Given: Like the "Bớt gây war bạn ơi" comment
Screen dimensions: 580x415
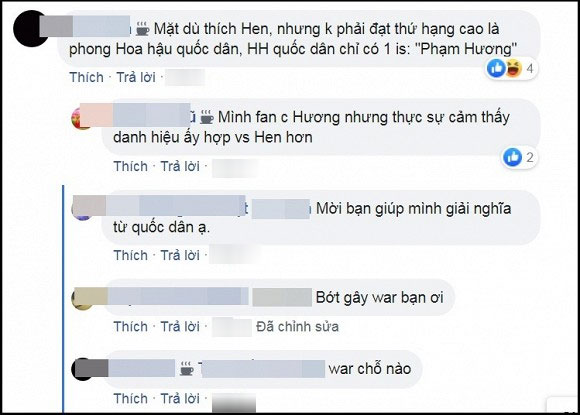Looking at the screenshot, I should click(x=131, y=327).
